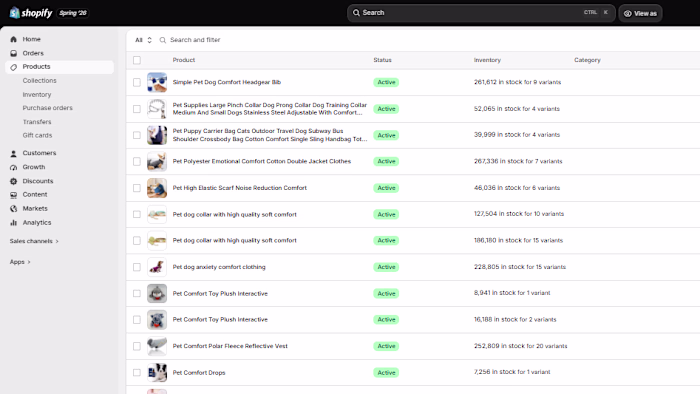
Task: Click '52,065 in stock for 4 variants'
Action: (517, 109)
